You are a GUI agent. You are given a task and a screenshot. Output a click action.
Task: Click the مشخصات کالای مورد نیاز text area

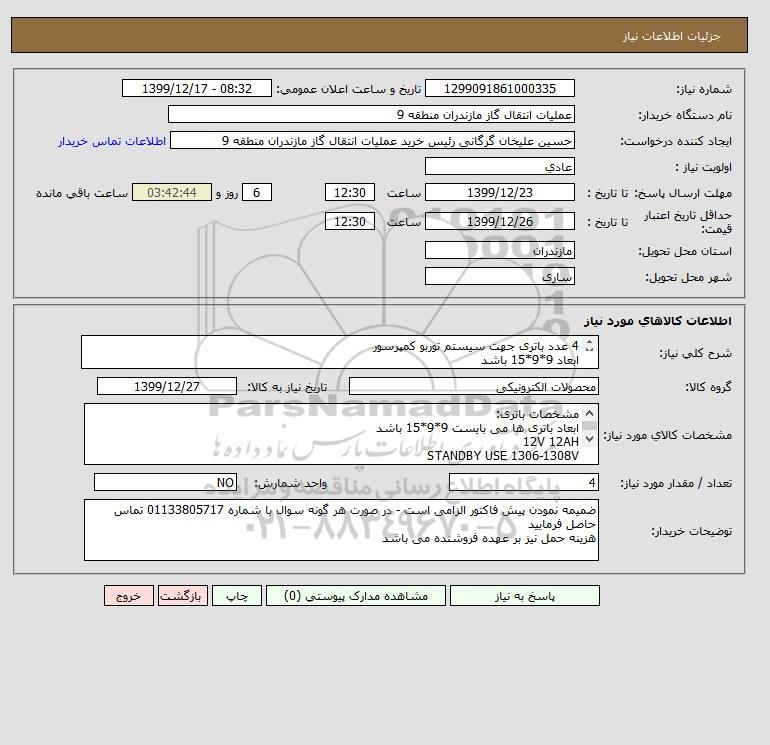coord(341,434)
